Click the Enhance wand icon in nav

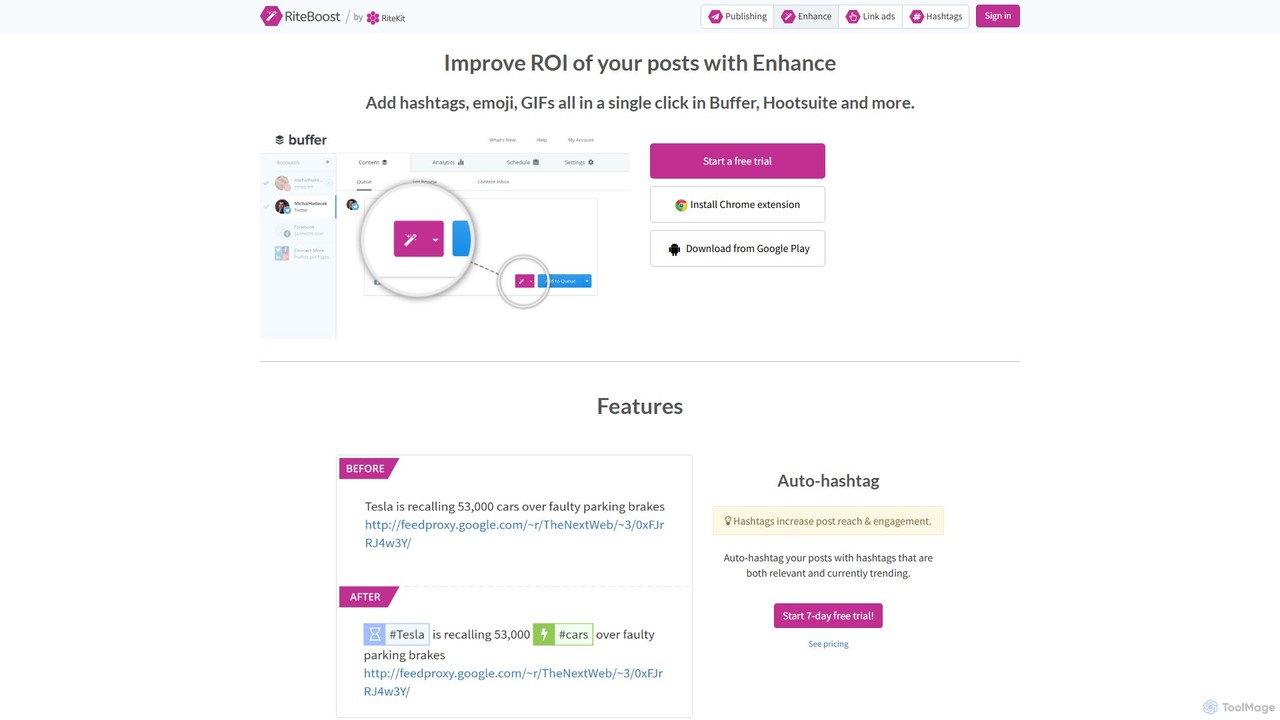(x=788, y=16)
